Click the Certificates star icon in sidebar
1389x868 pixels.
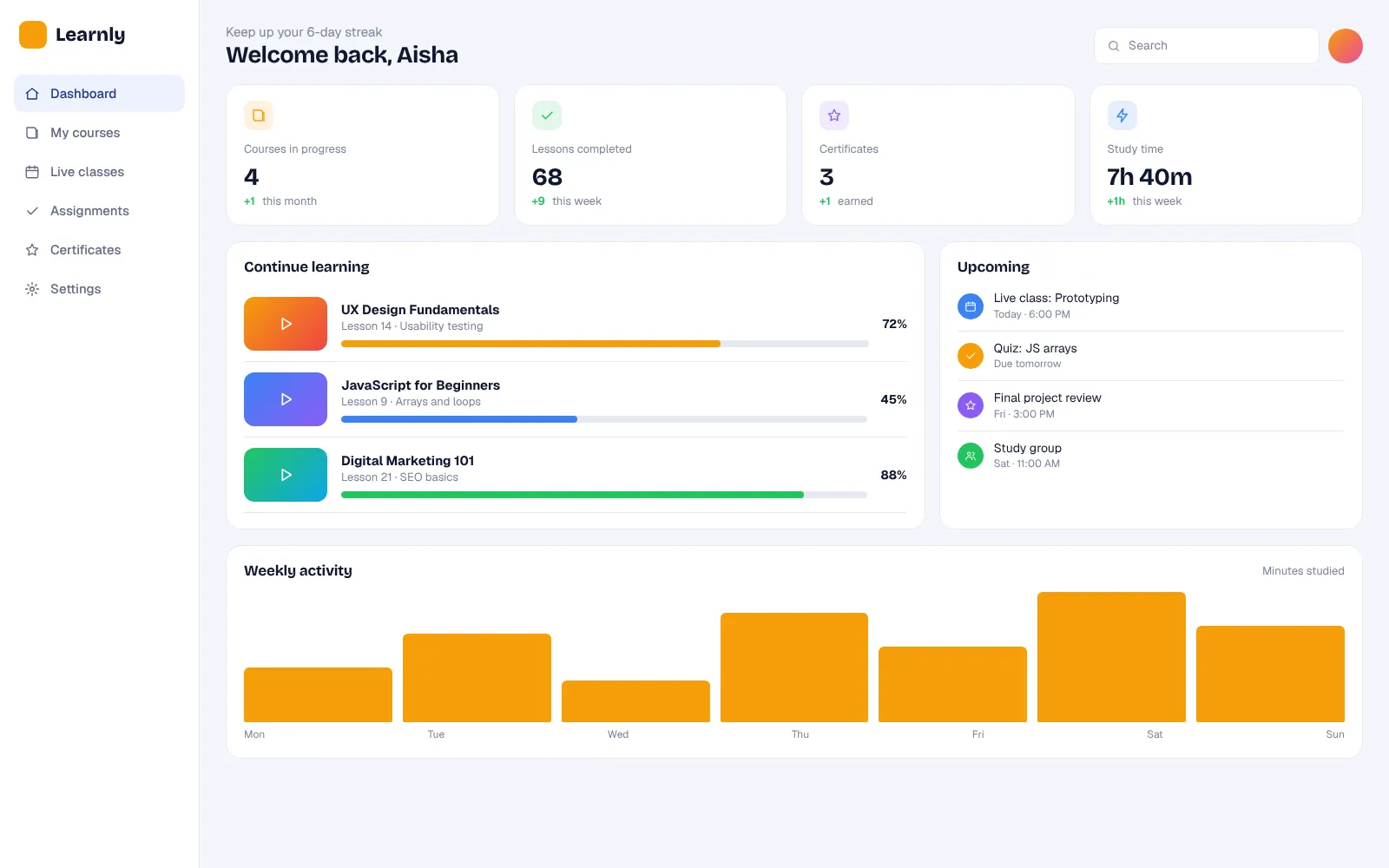[x=32, y=250]
